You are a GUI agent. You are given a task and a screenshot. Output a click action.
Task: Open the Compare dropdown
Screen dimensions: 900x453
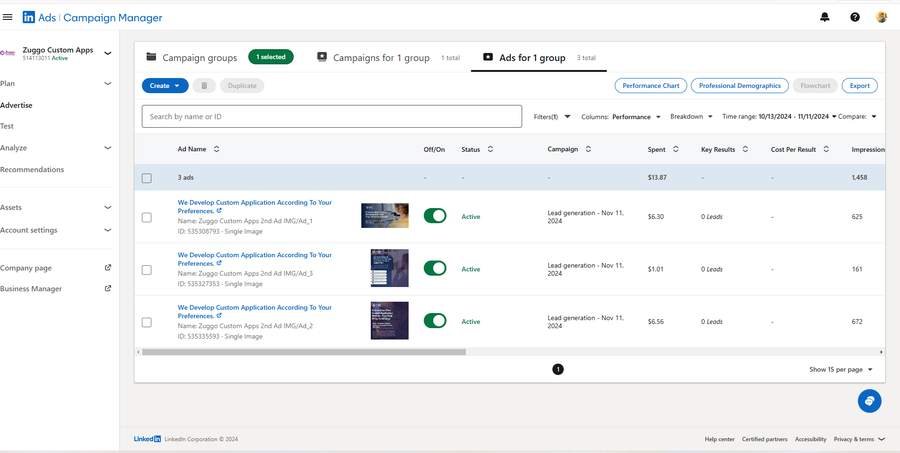click(x=857, y=117)
